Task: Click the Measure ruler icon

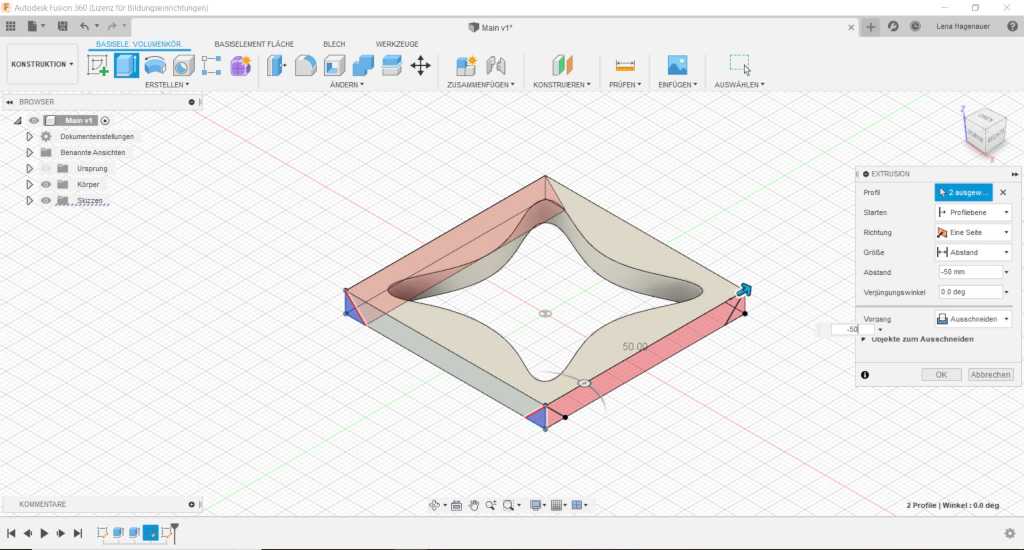Action: 625,65
